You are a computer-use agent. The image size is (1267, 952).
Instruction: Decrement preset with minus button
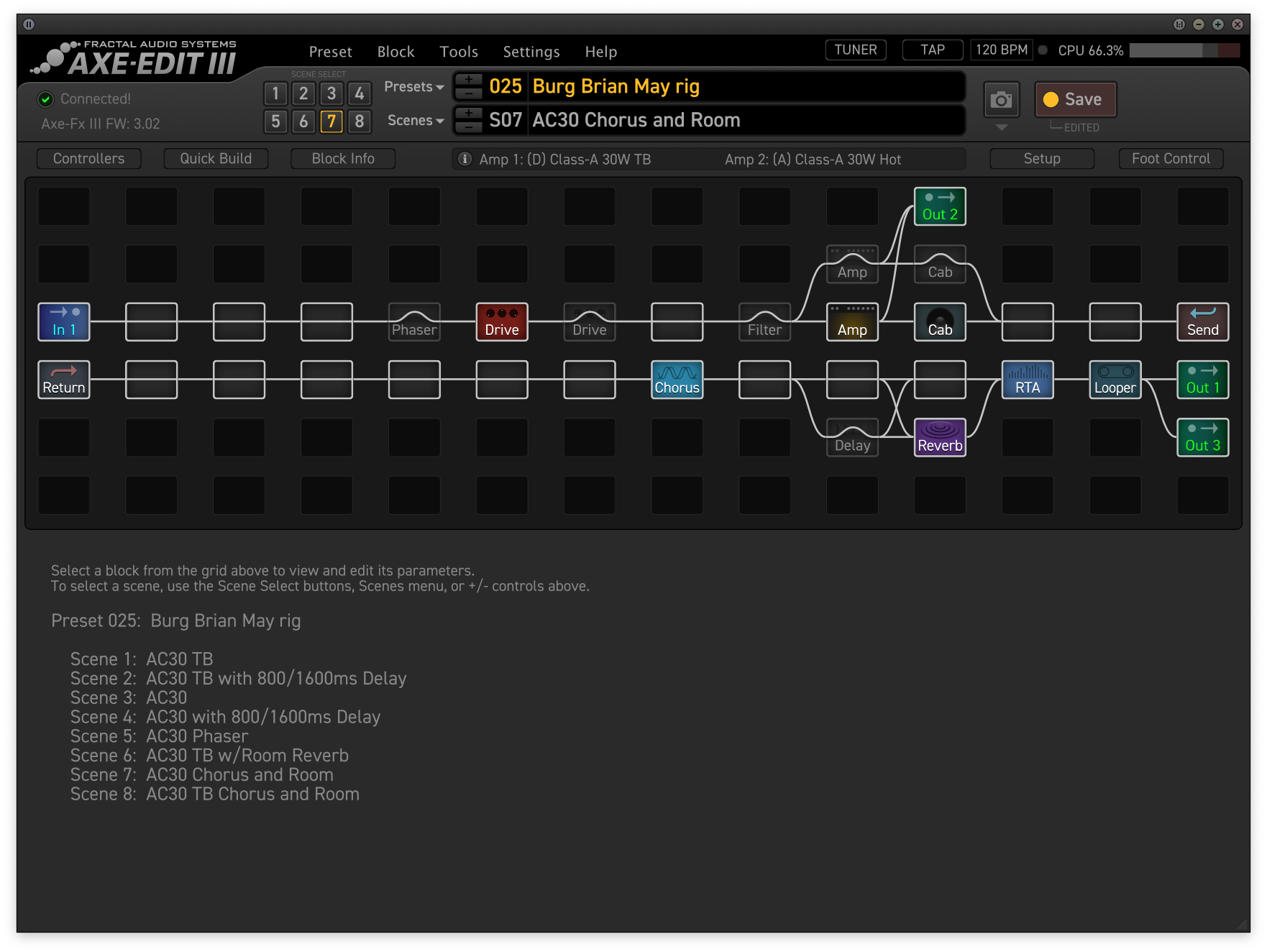click(469, 93)
